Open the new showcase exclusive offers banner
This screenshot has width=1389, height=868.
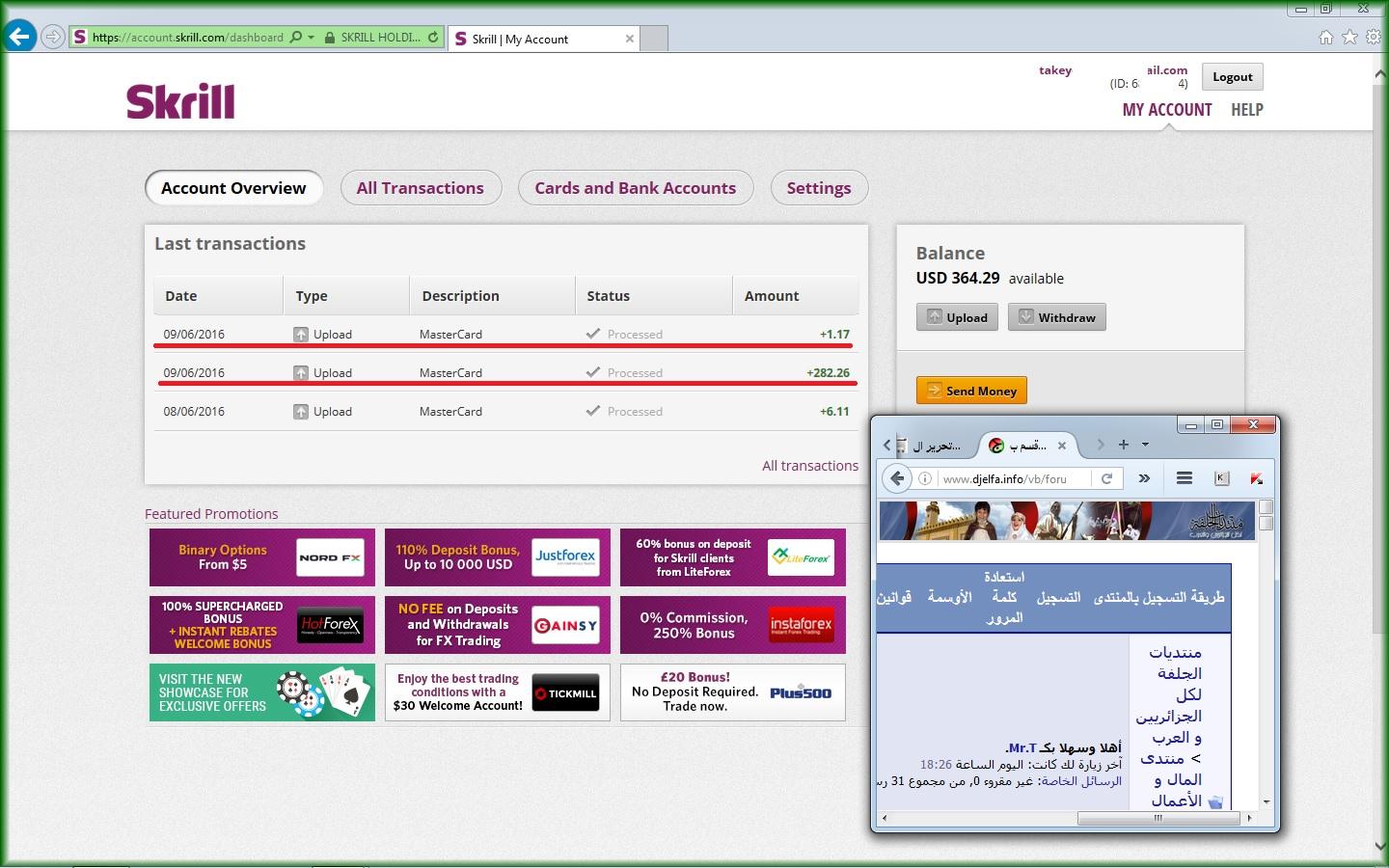coord(262,692)
